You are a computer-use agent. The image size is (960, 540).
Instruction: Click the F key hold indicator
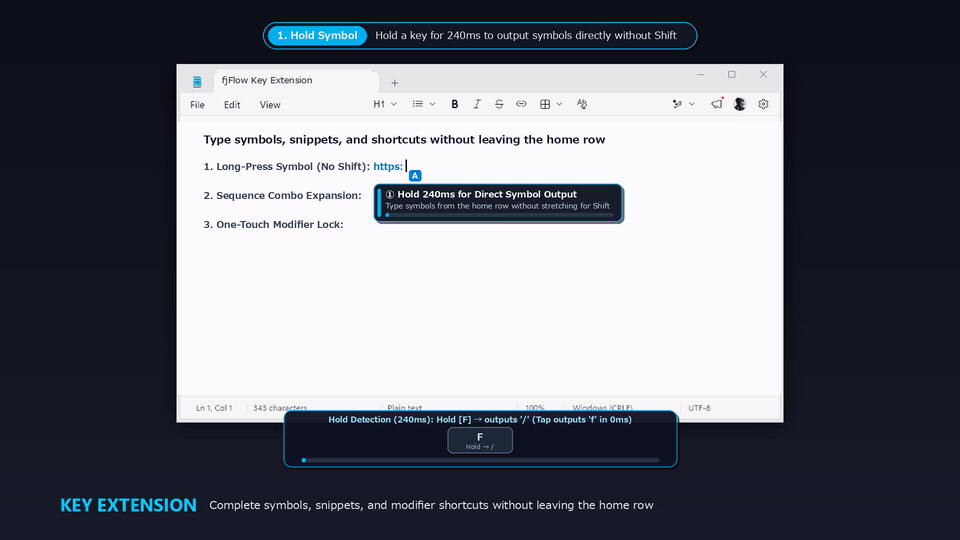point(480,440)
